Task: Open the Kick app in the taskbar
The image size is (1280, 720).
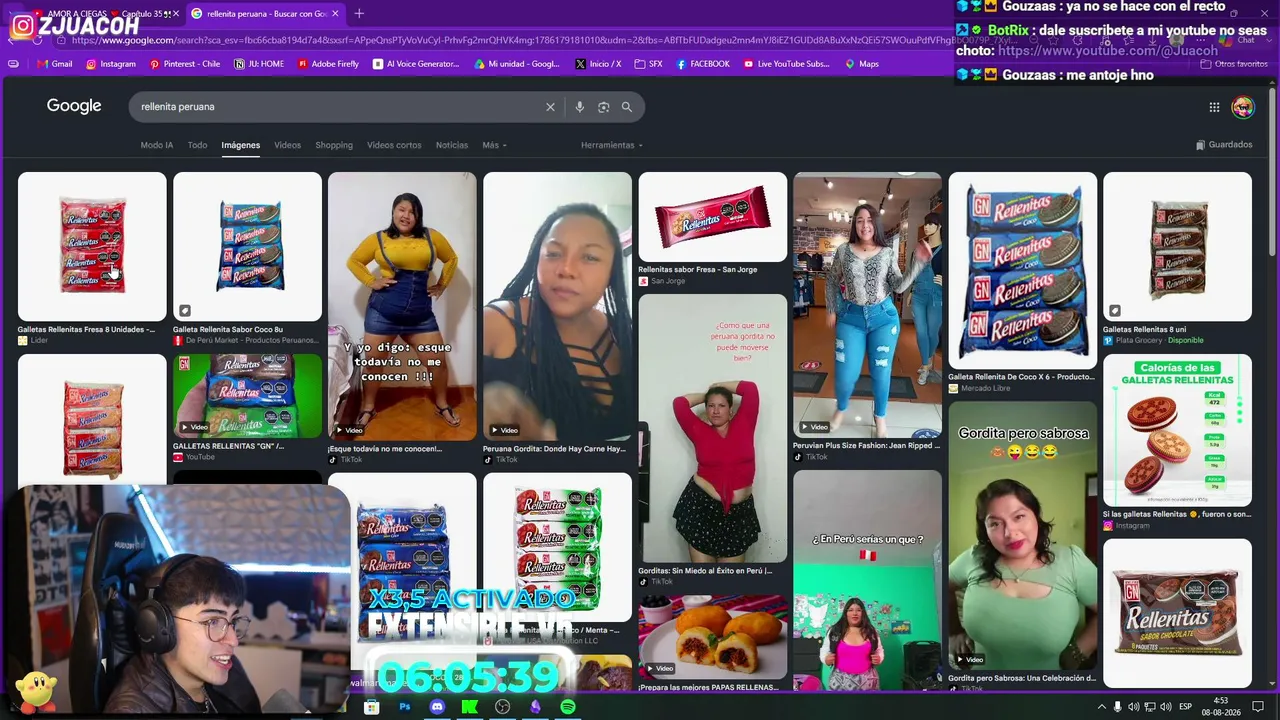Action: (470, 707)
